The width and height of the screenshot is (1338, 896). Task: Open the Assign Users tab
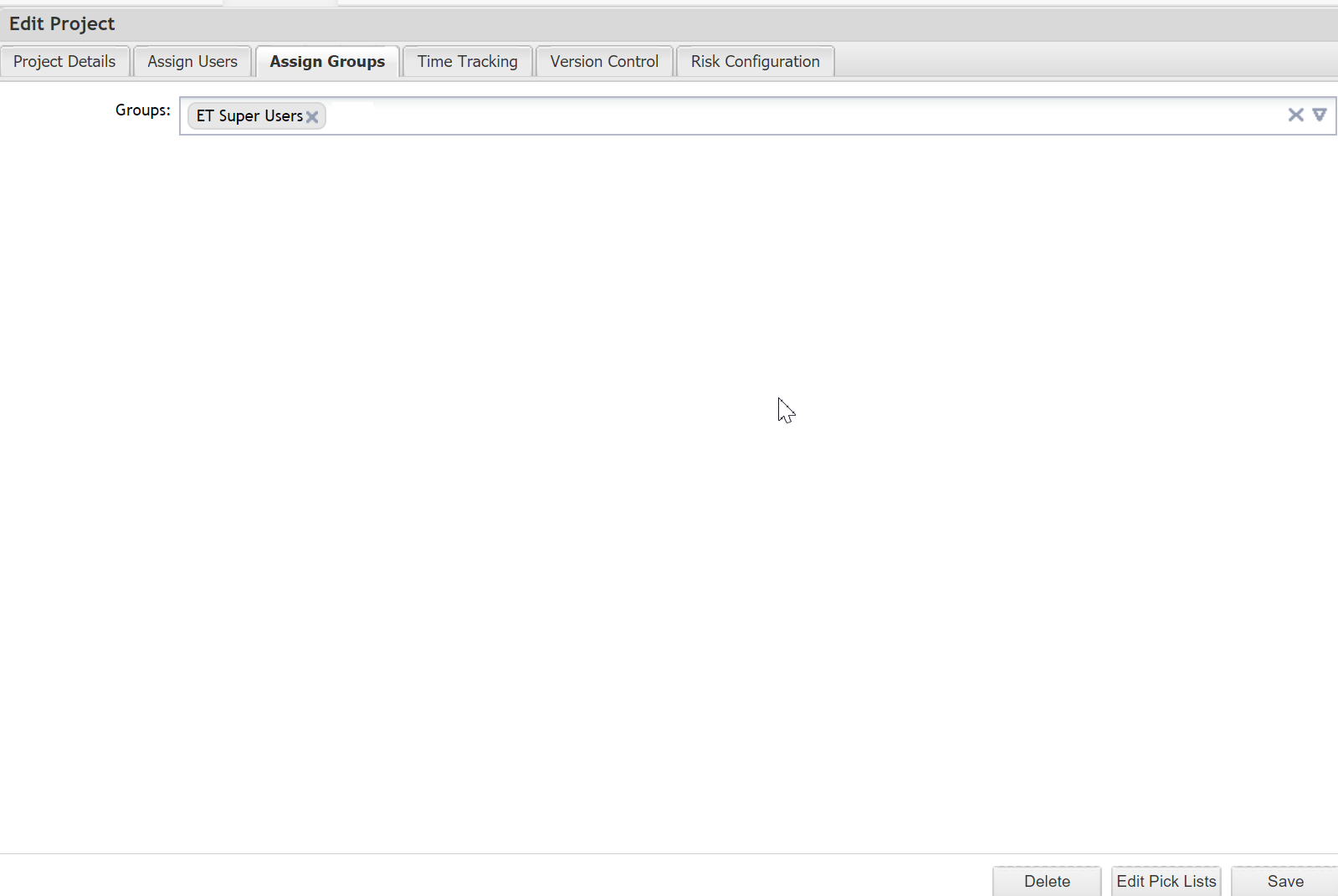coord(192,62)
